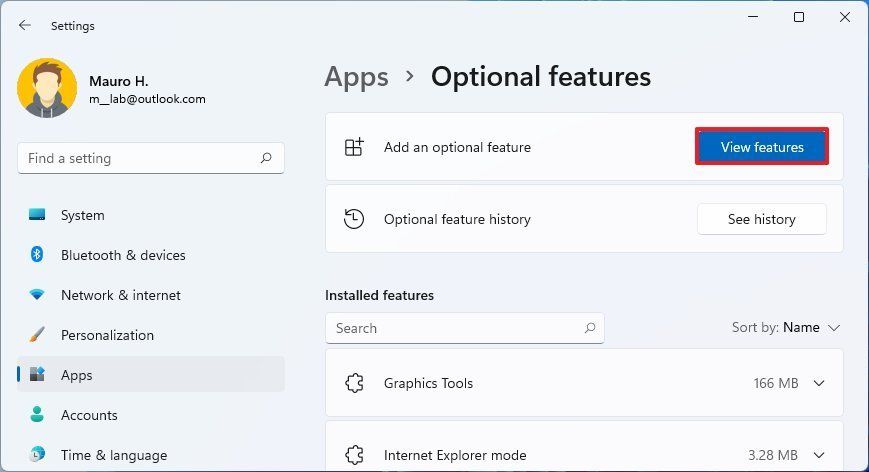This screenshot has width=869, height=472.
Task: Click the See history button
Action: click(761, 219)
